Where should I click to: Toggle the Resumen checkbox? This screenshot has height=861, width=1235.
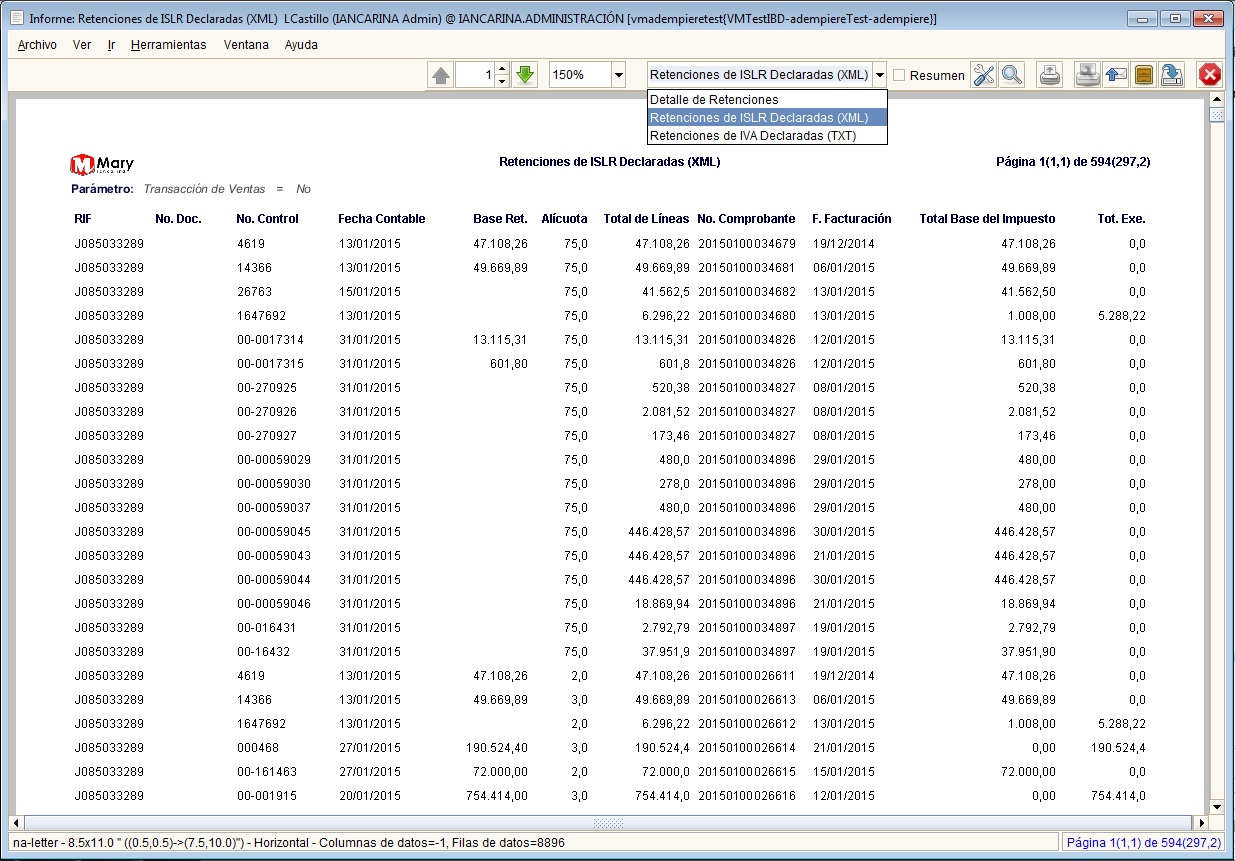point(899,75)
